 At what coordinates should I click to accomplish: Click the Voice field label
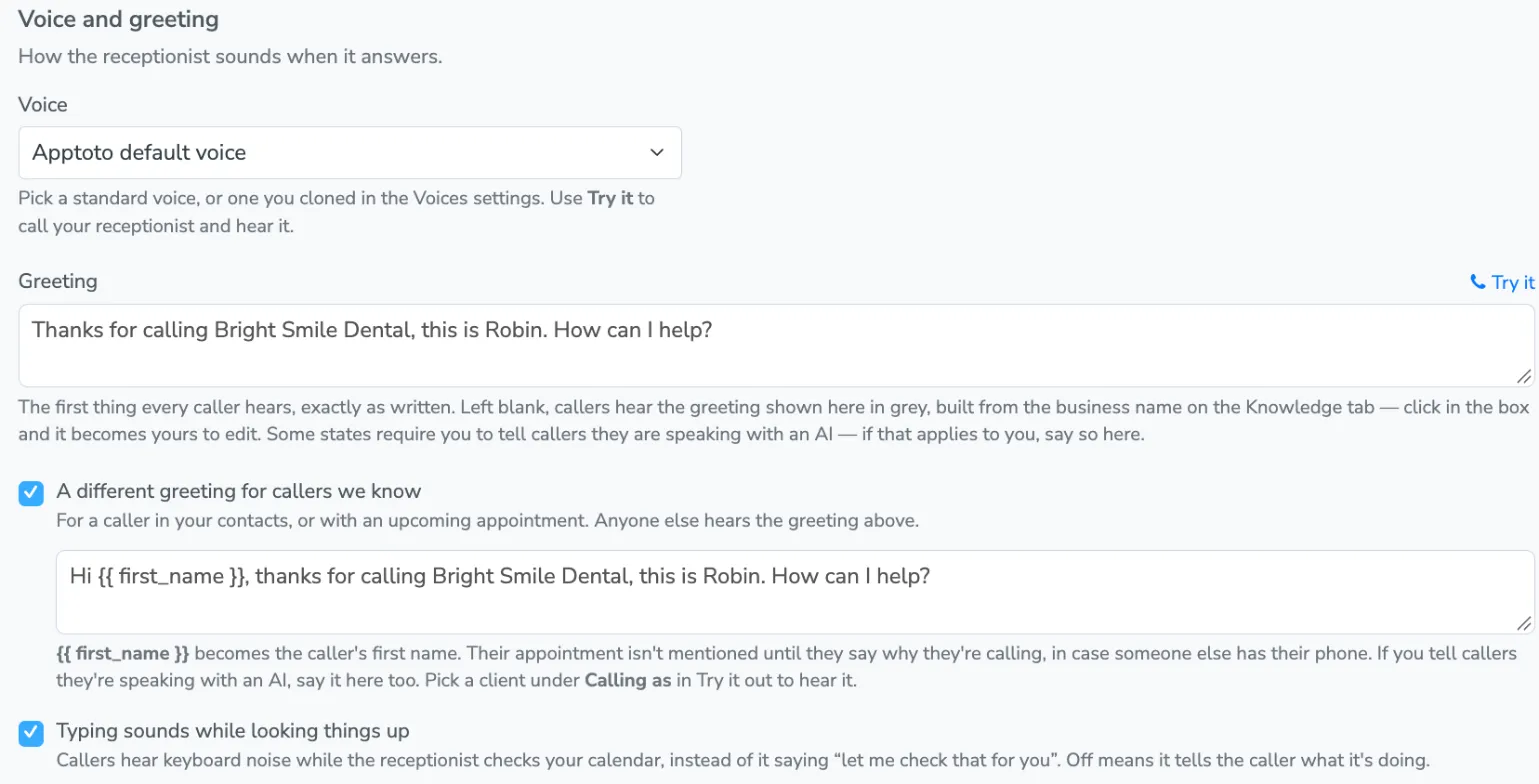point(43,104)
